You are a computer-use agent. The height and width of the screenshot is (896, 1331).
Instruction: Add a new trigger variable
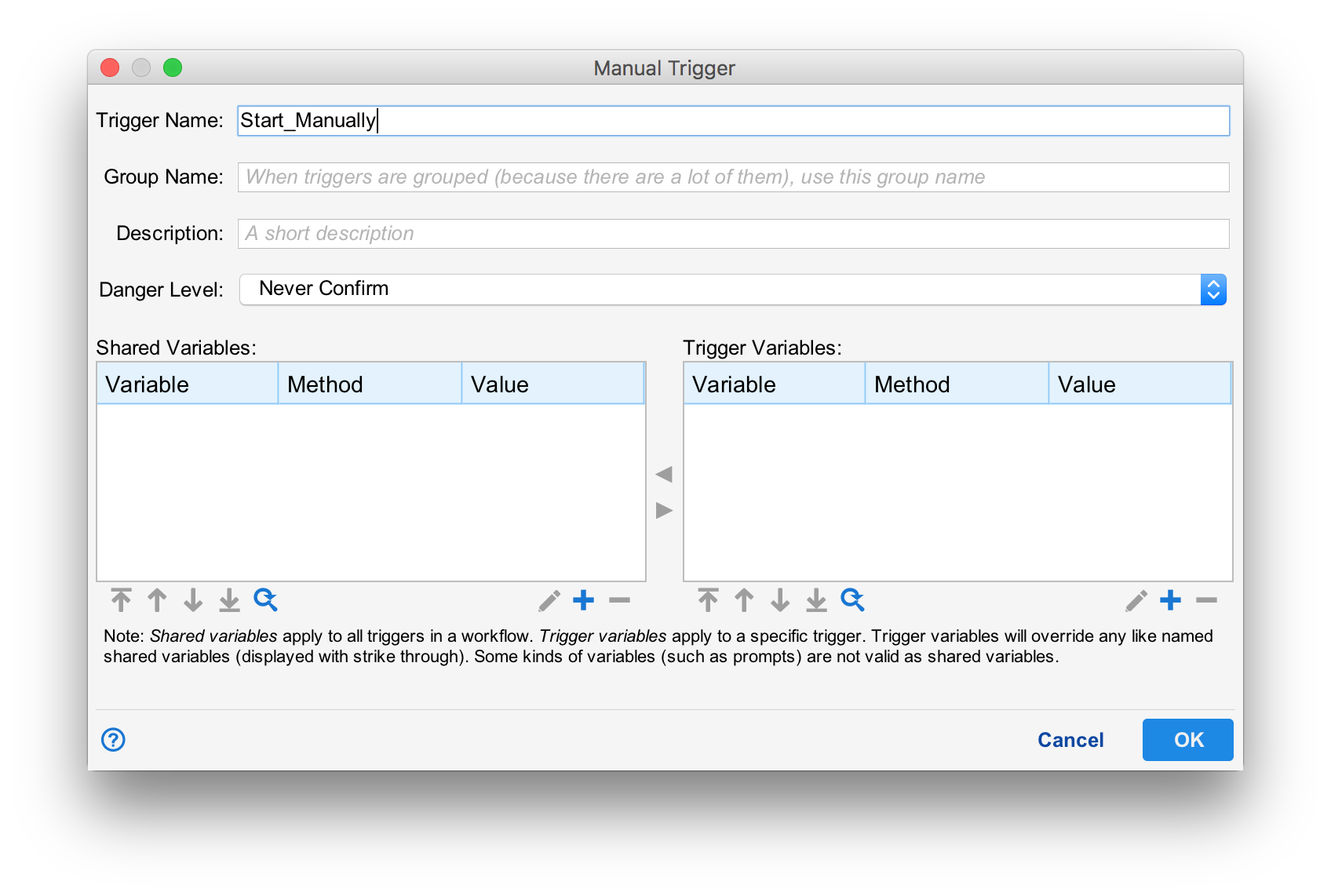pos(1171,600)
